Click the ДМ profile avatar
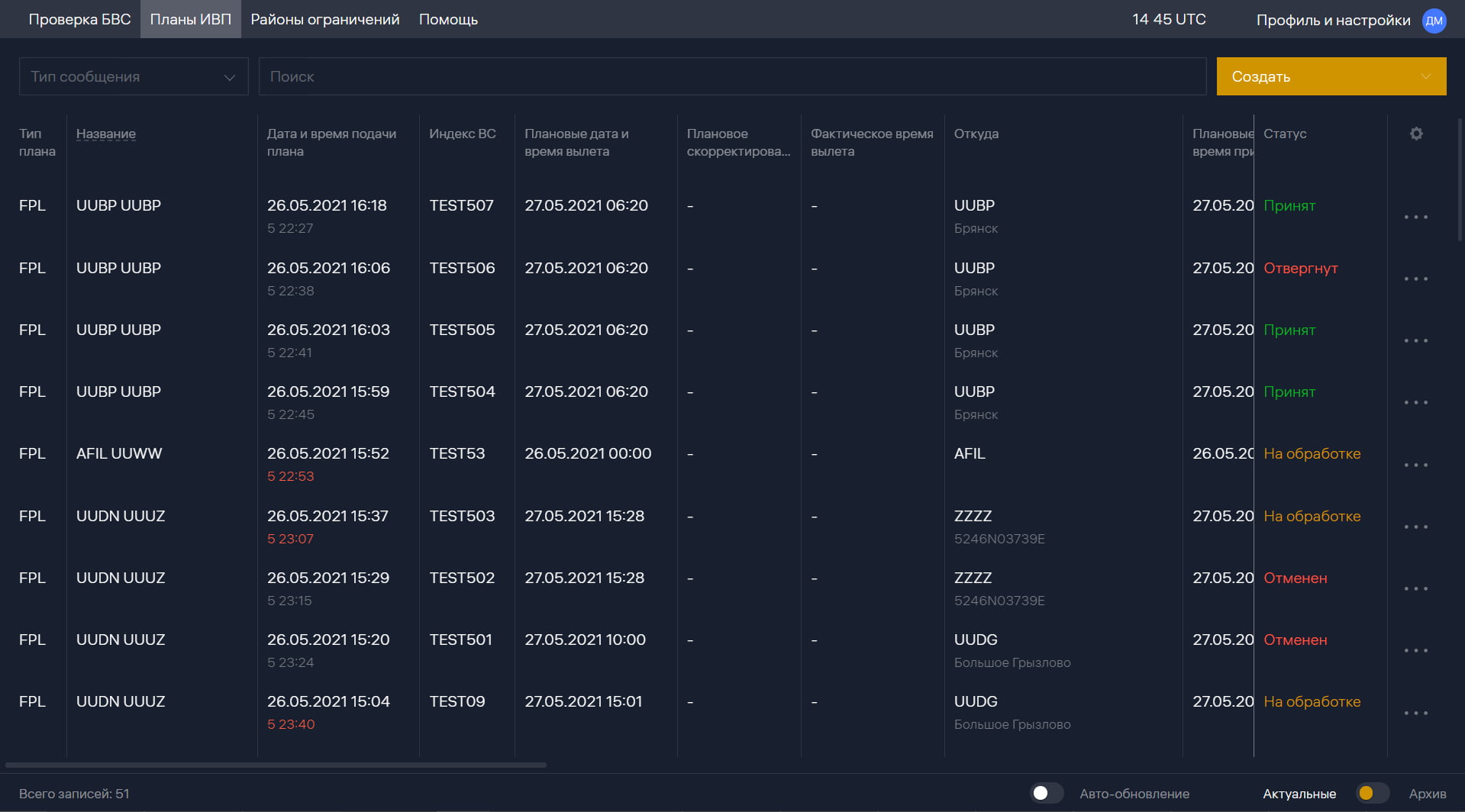 [1434, 21]
